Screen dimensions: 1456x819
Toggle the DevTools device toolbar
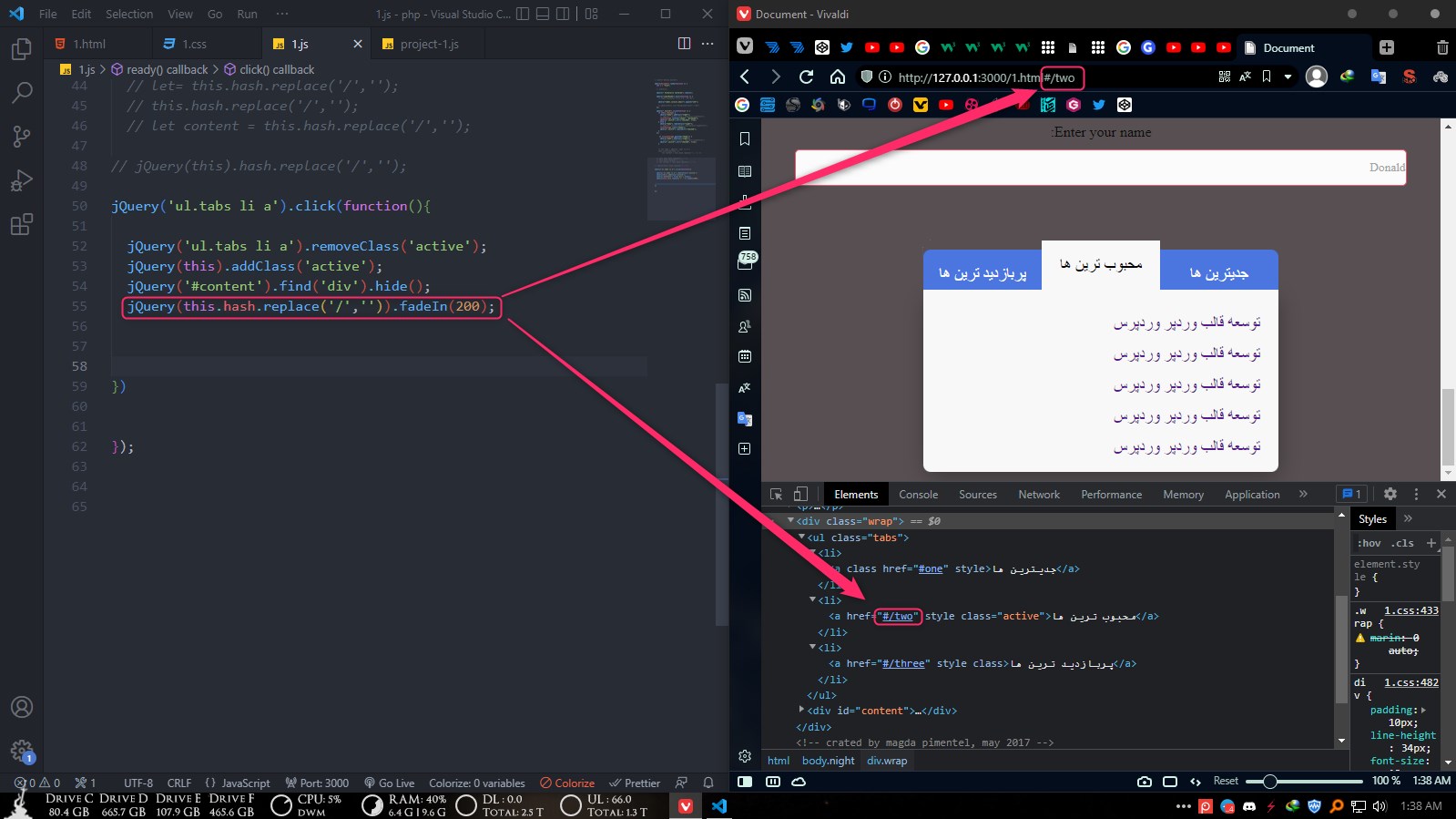(x=800, y=494)
